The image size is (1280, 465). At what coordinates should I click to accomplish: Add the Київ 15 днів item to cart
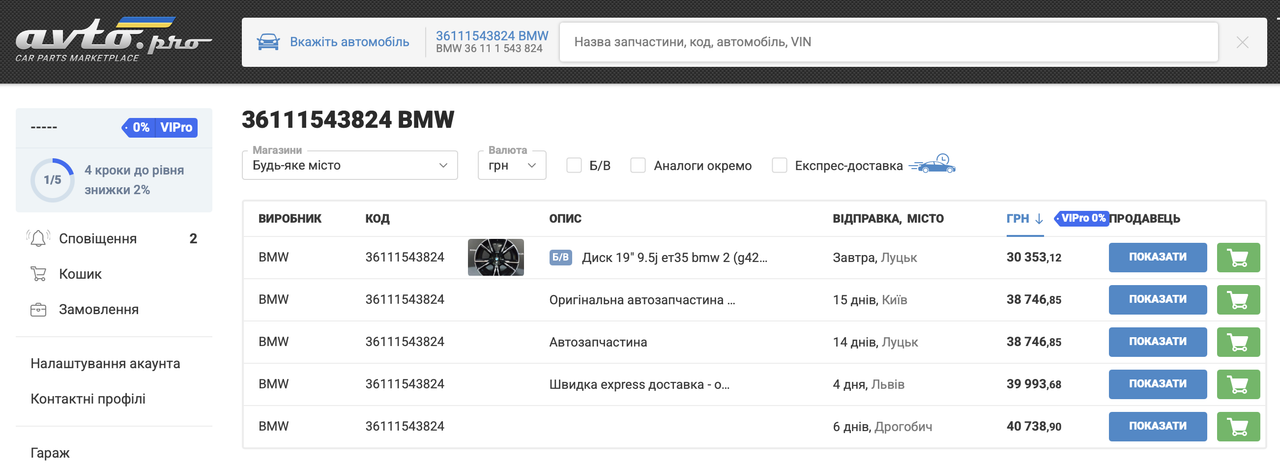[1238, 299]
